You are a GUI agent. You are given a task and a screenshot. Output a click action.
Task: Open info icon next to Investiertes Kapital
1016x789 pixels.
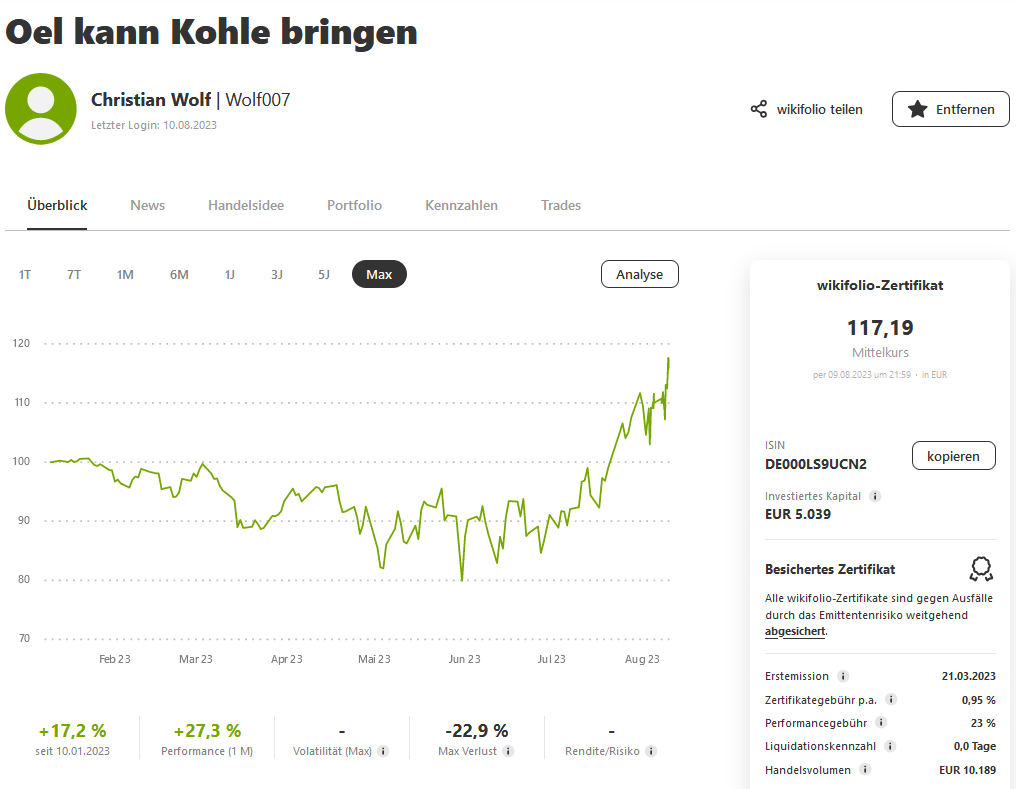875,496
